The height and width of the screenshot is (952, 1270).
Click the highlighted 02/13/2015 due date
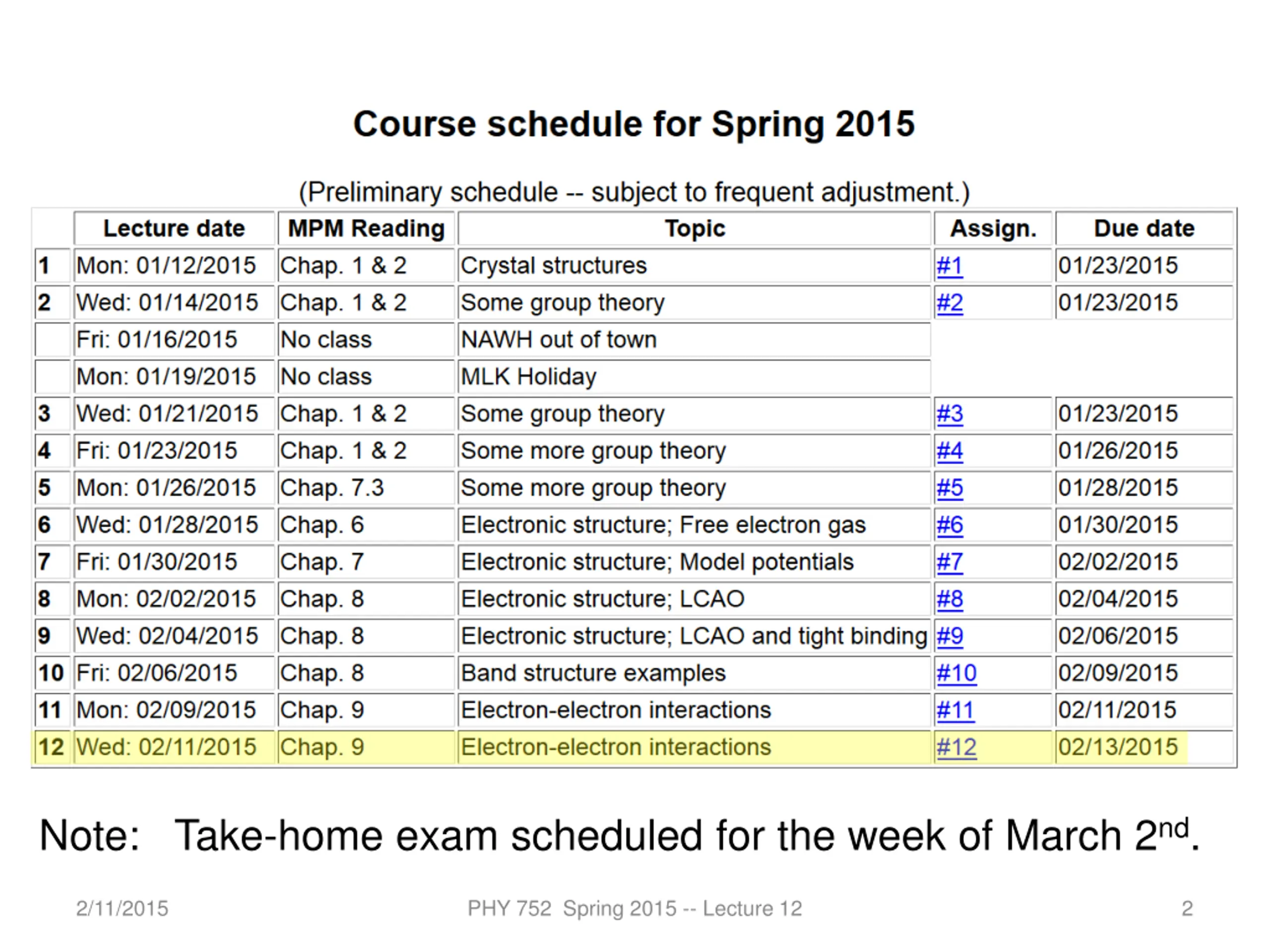[x=1118, y=747]
